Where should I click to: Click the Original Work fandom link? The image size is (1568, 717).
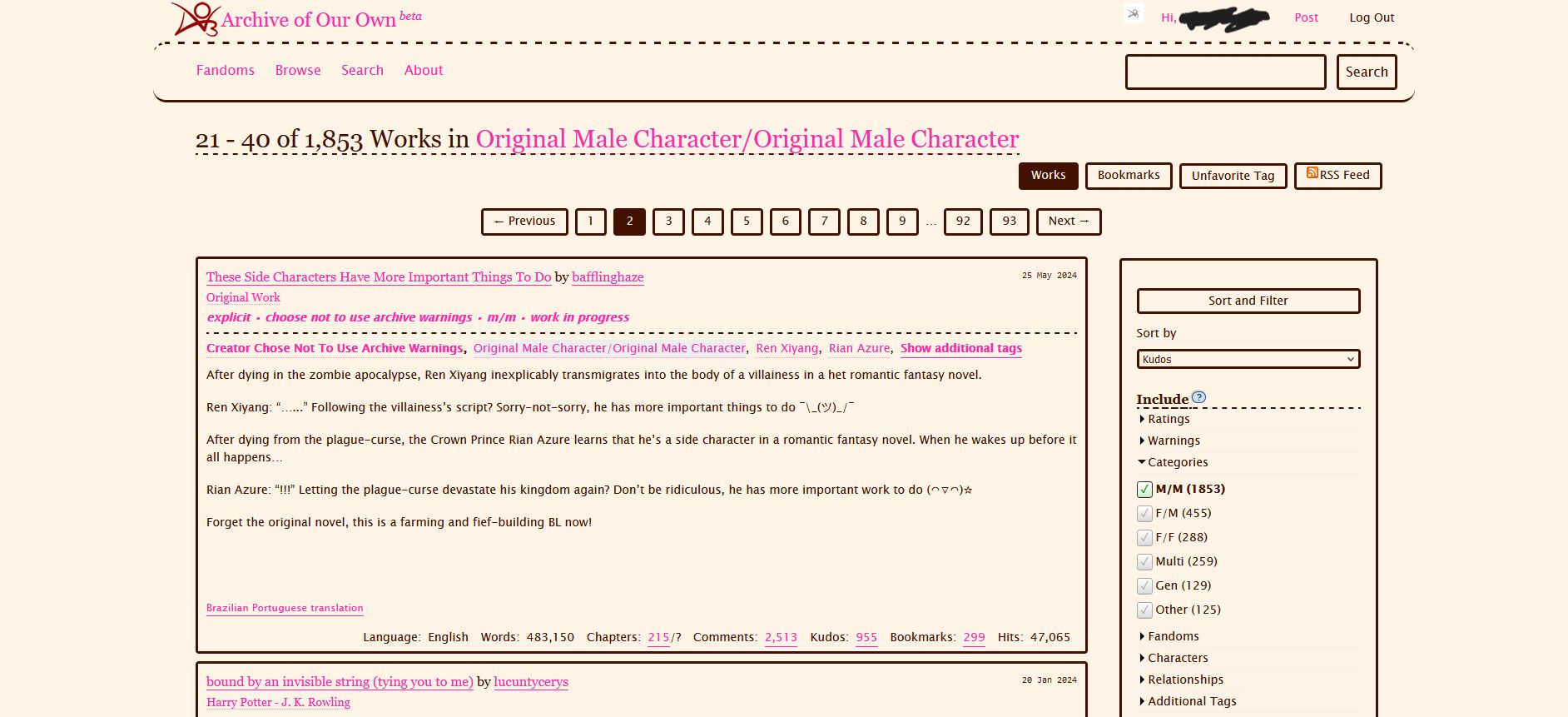pyautogui.click(x=243, y=297)
